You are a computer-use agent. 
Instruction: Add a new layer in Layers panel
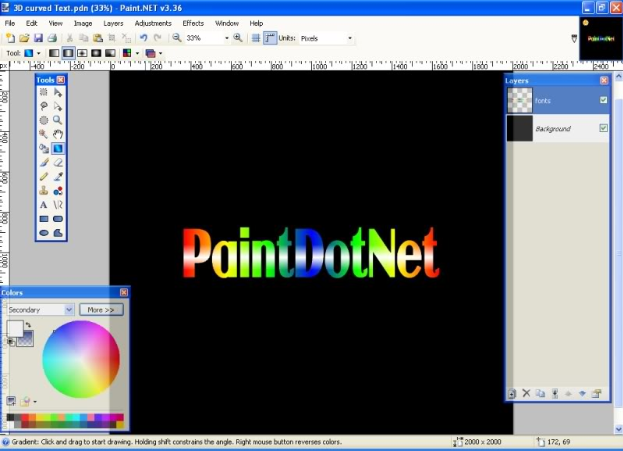pos(512,393)
